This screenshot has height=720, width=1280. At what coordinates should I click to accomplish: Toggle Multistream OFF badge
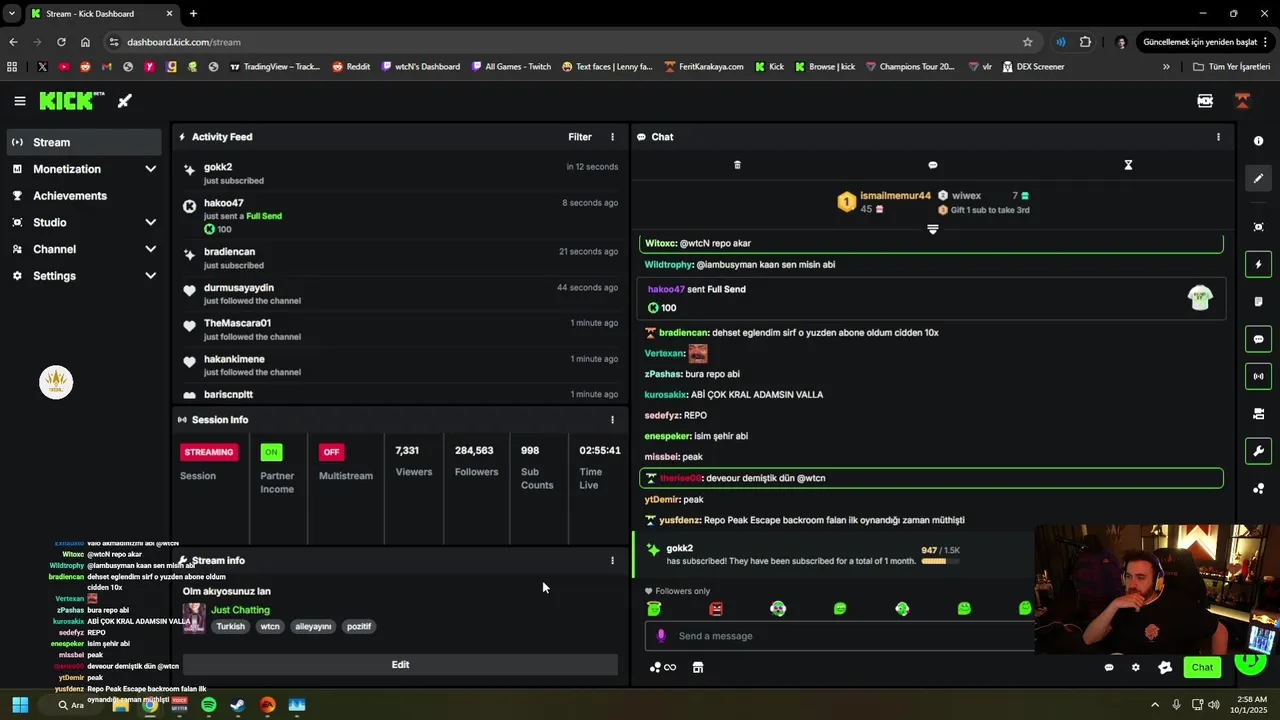331,452
